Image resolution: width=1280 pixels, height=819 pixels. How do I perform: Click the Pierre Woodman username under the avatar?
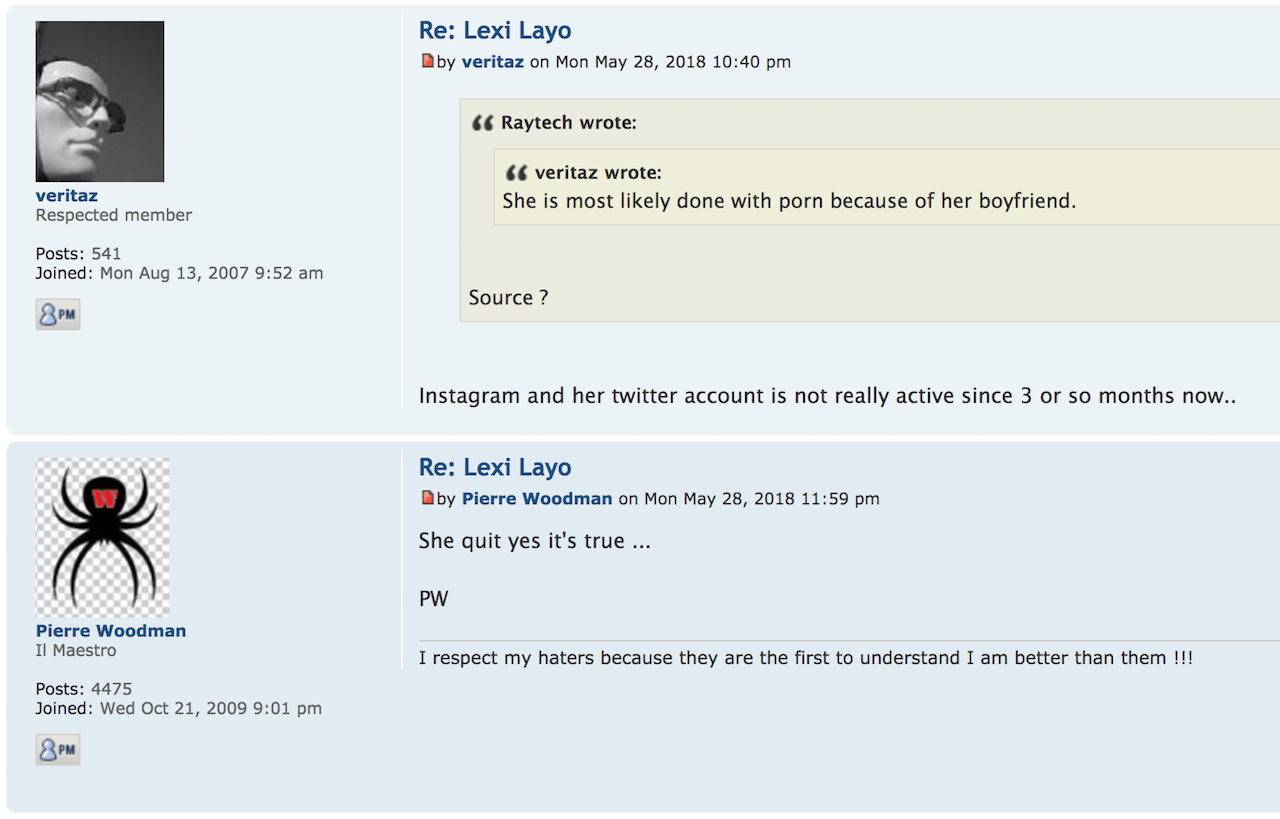tap(111, 631)
